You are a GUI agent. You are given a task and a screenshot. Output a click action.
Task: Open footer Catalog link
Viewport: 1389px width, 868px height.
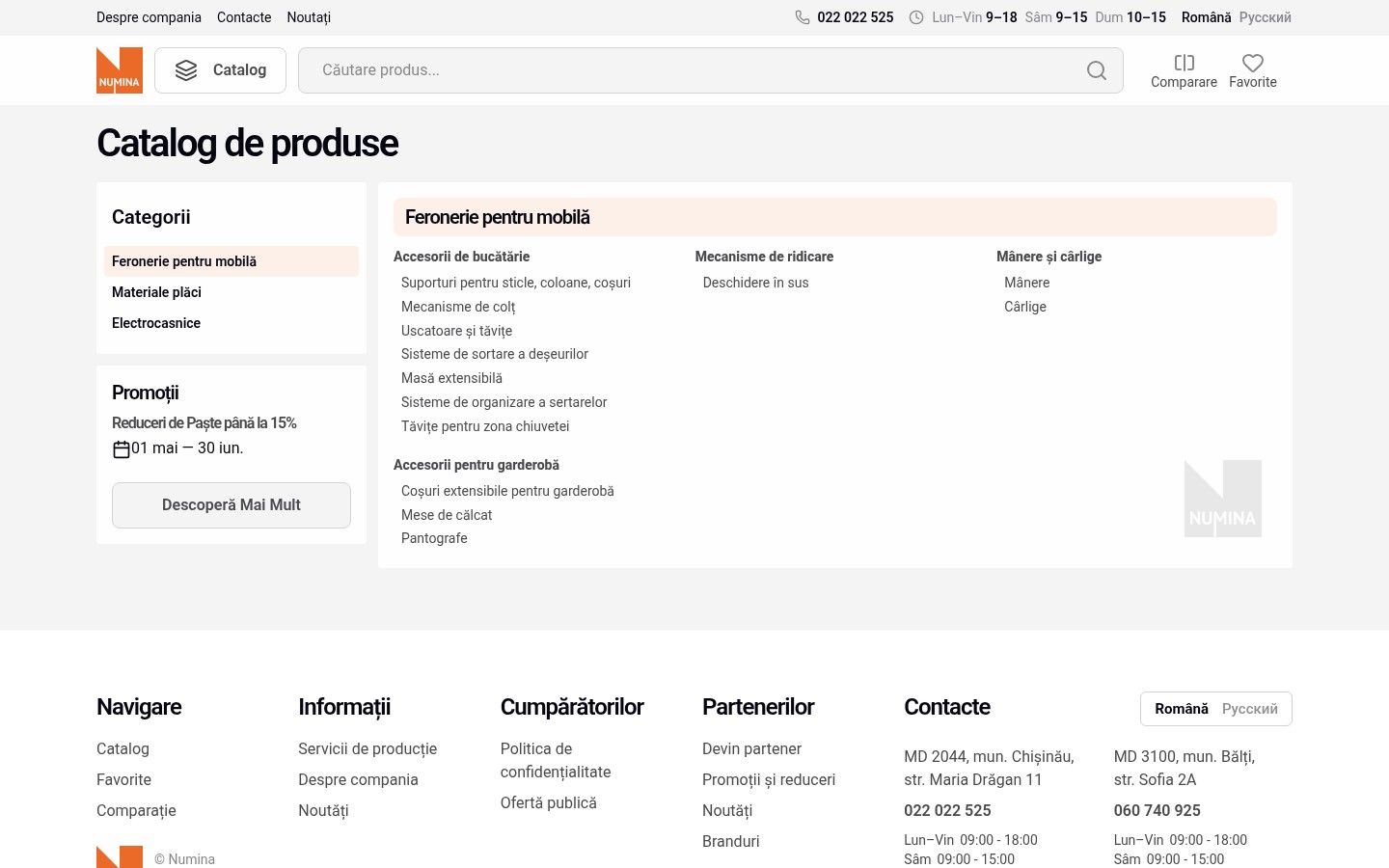[123, 748]
